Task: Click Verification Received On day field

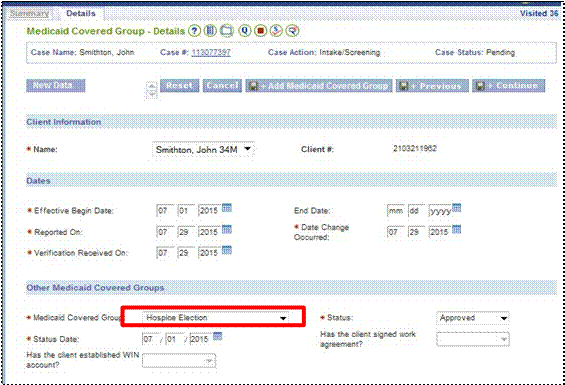Action: pos(186,253)
